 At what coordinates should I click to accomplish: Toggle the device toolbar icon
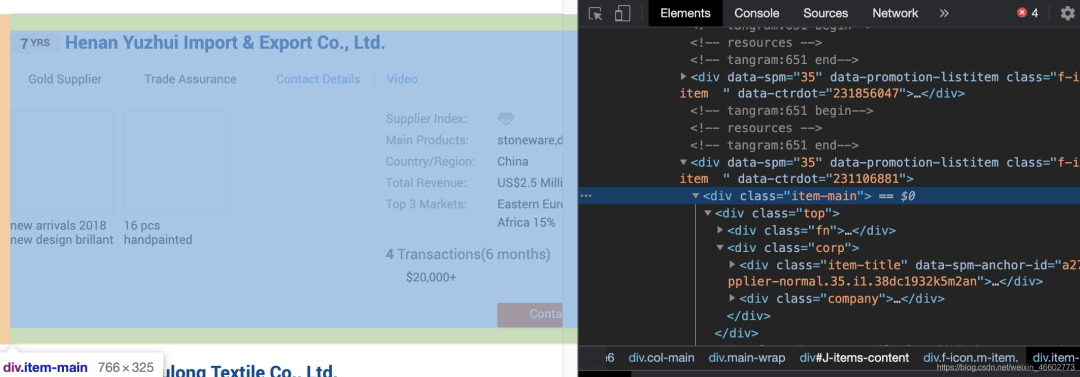pyautogui.click(x=623, y=13)
